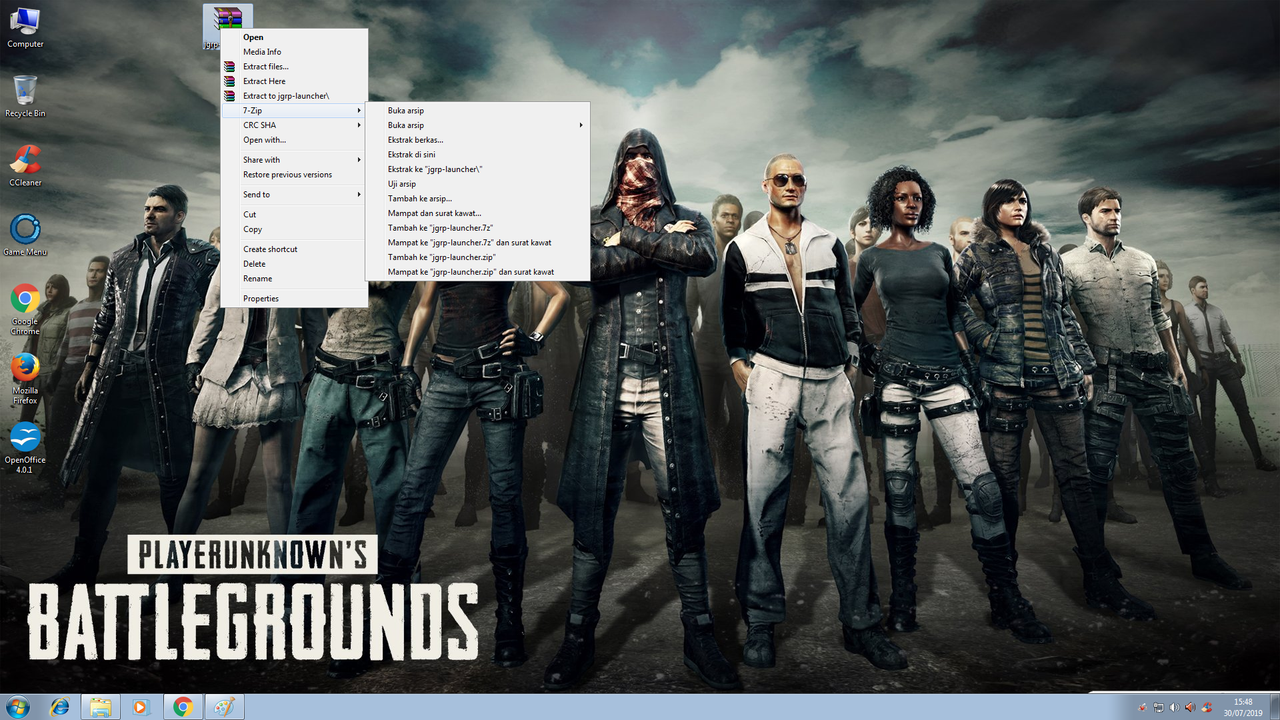The height and width of the screenshot is (720, 1280).
Task: Choose Restore previous versions
Action: (x=294, y=174)
